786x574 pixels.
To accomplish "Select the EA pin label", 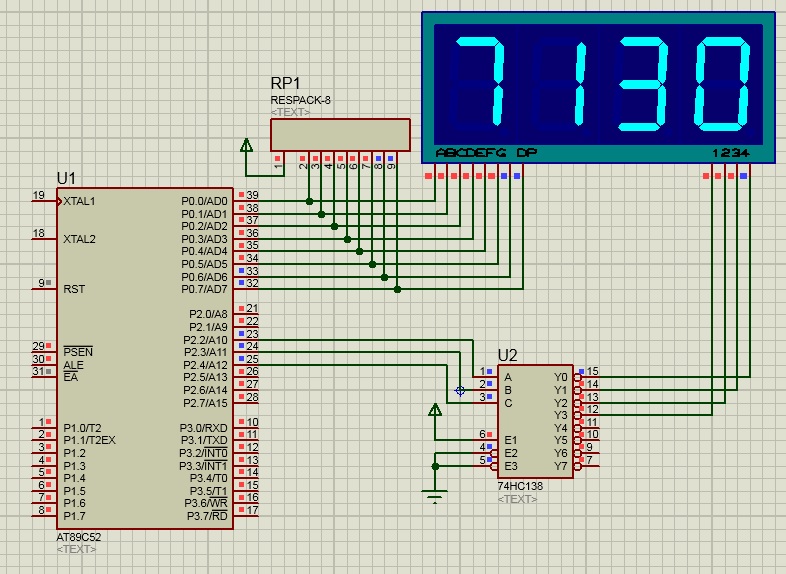I will 71,377.
